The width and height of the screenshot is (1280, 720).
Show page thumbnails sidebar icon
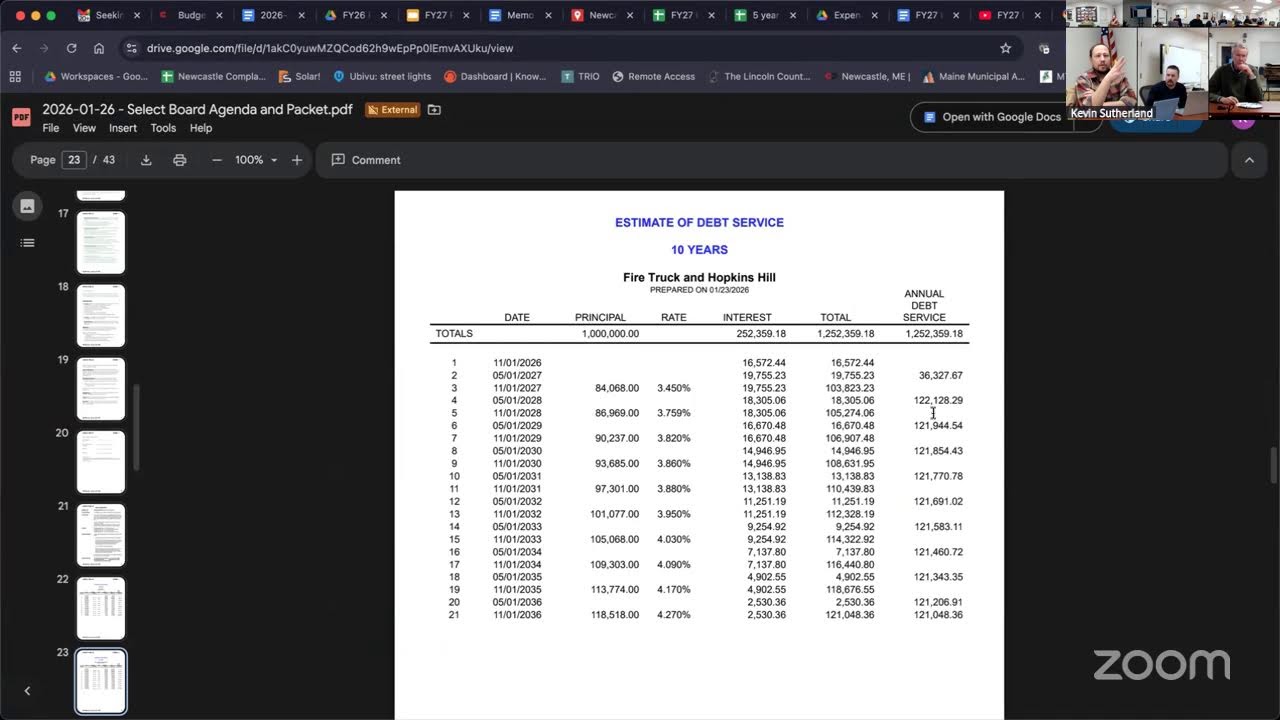[x=27, y=206]
